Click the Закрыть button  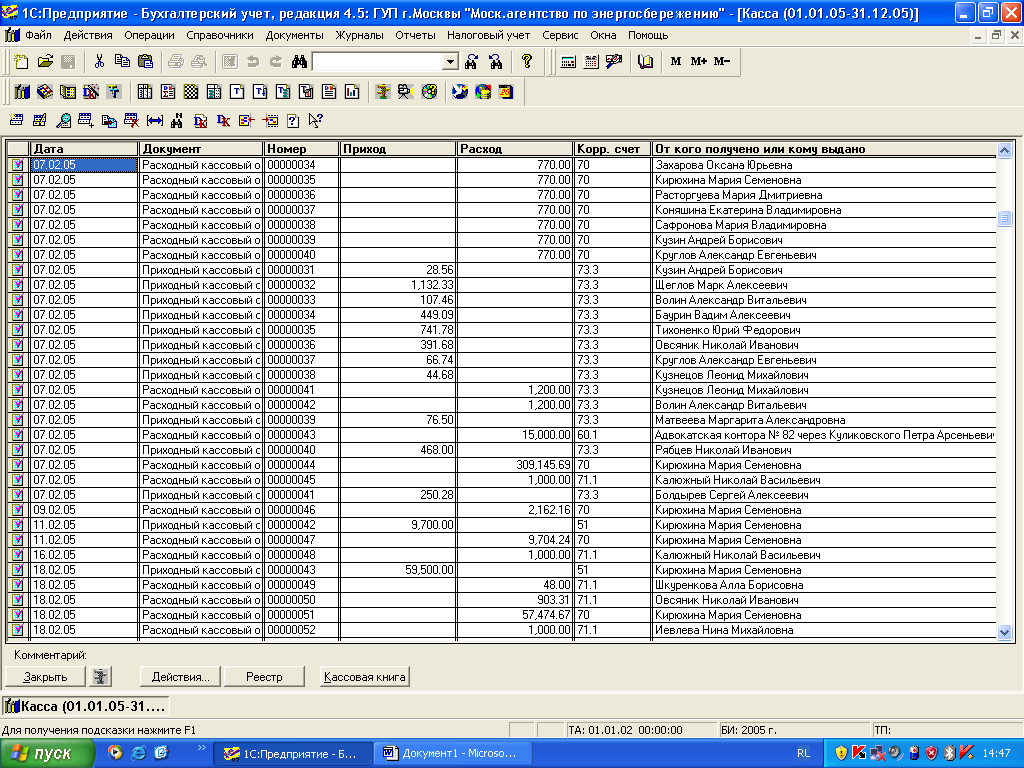click(x=45, y=677)
